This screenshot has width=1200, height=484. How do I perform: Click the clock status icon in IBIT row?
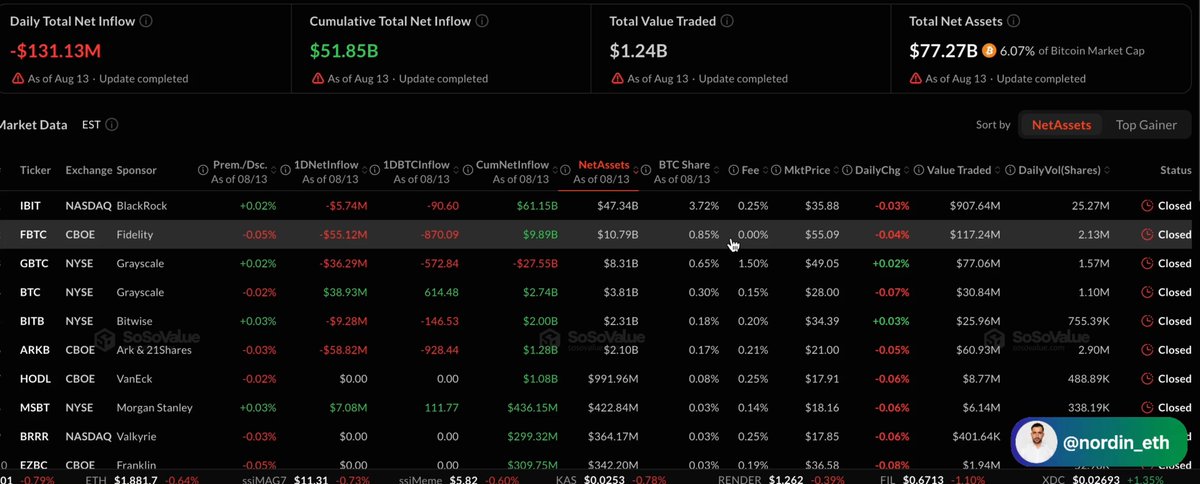point(1147,206)
